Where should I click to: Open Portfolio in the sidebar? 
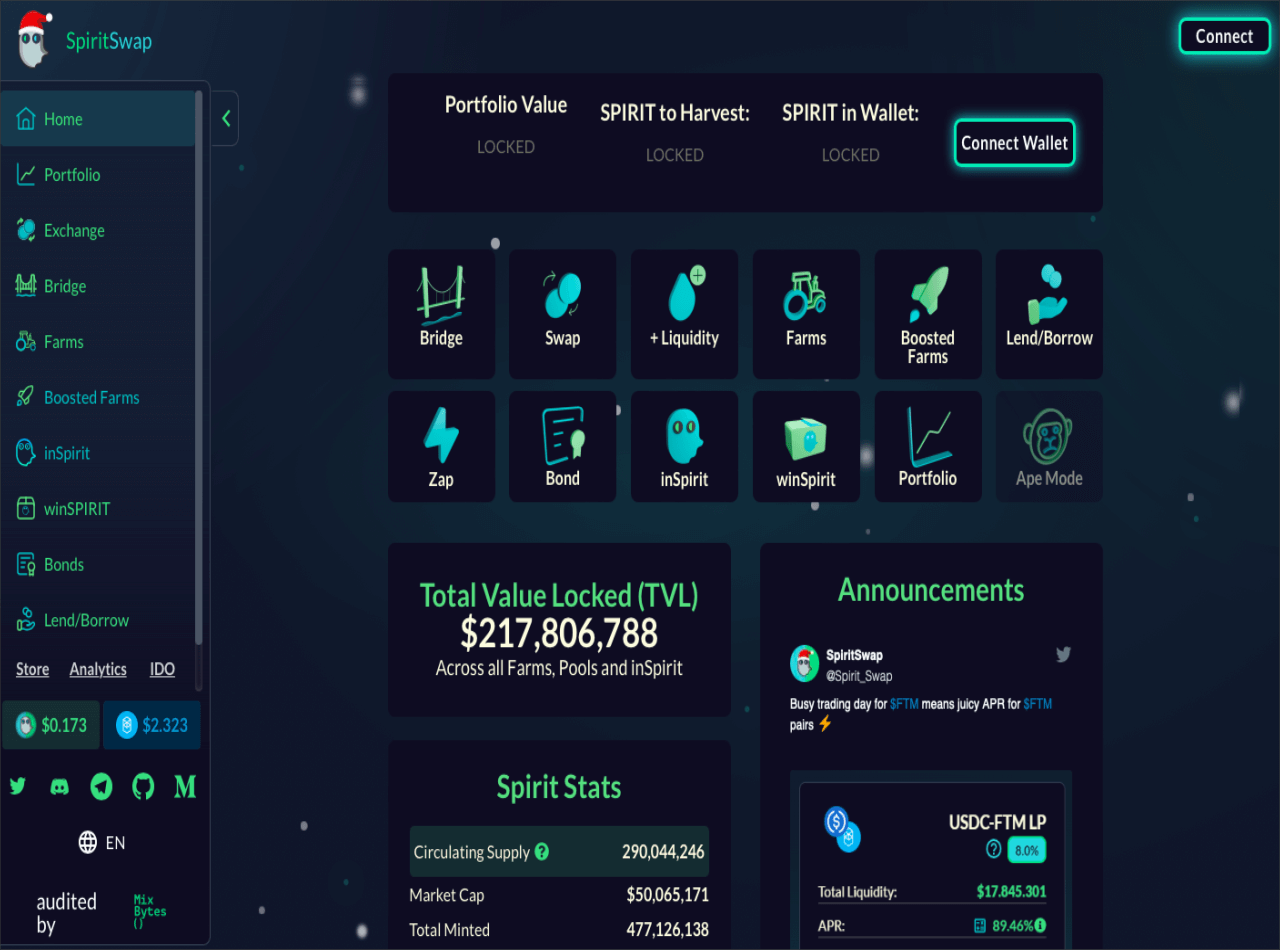[98, 175]
